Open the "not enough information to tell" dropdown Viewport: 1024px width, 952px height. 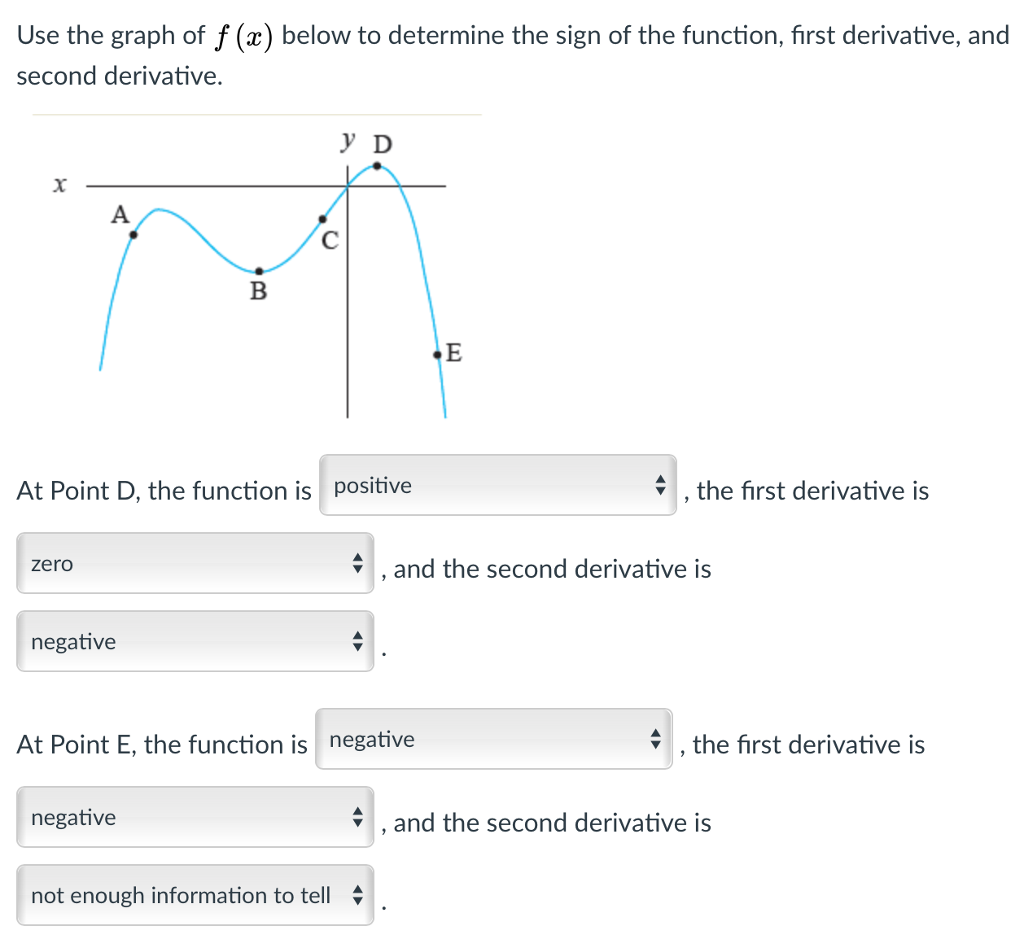[x=195, y=895]
